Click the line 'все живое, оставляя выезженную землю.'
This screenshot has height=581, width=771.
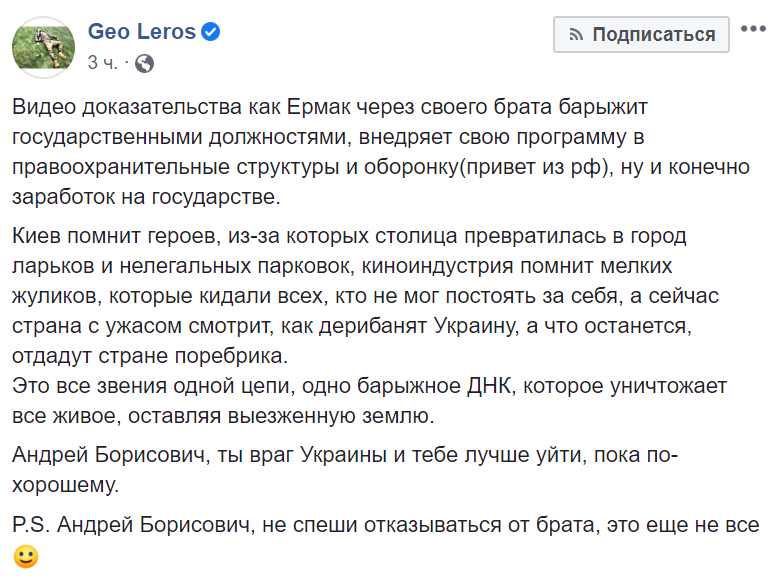click(x=223, y=416)
